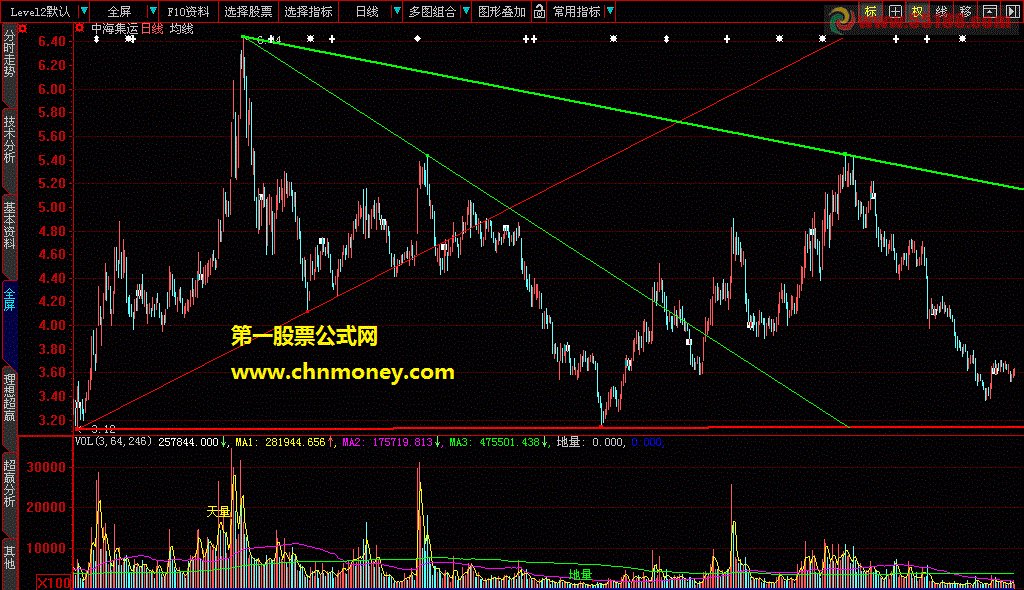Click the 常用指标 toolbar button
This screenshot has width=1024, height=590.
pos(577,12)
